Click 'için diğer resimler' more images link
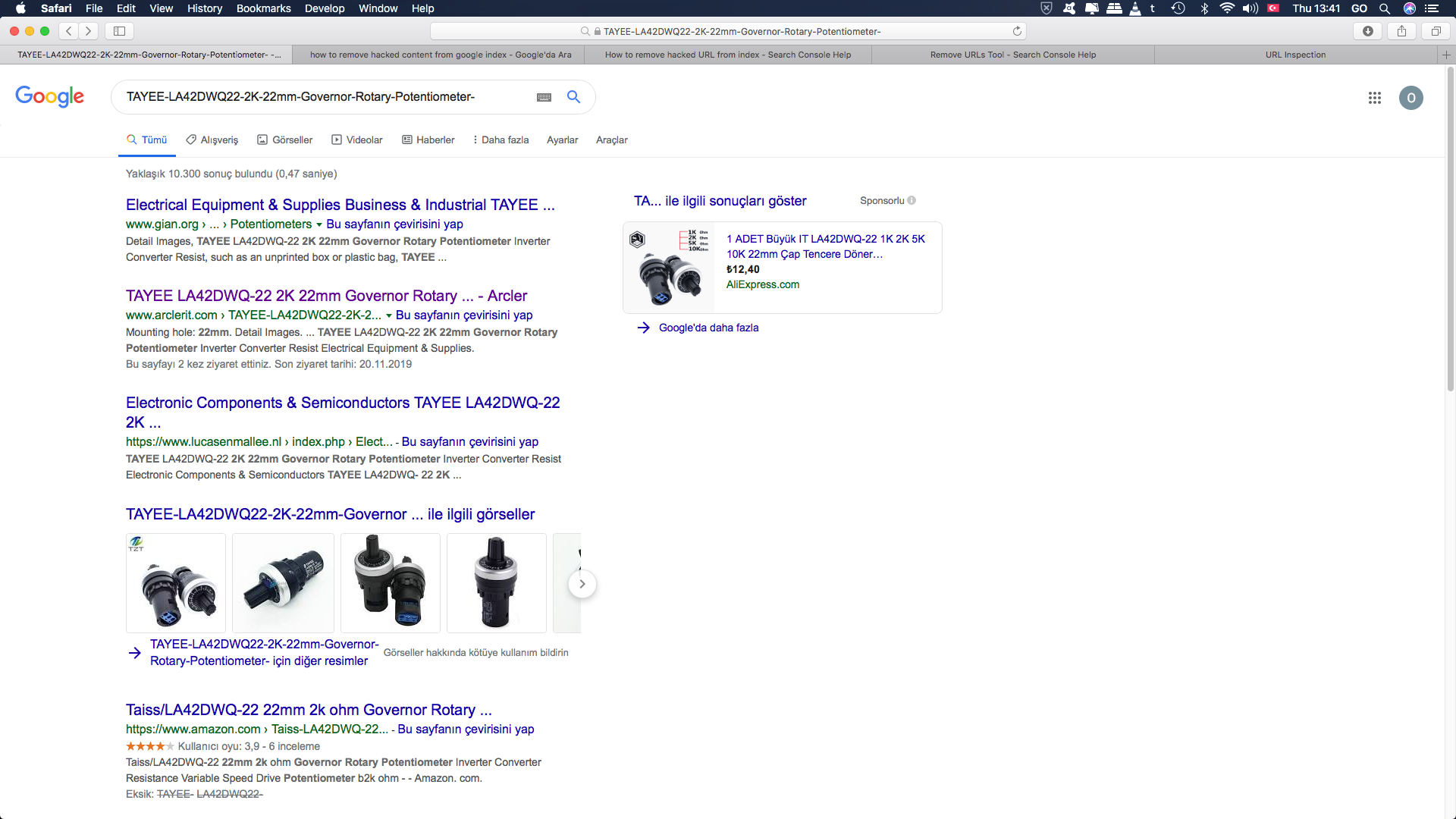1456x819 pixels. [x=264, y=652]
